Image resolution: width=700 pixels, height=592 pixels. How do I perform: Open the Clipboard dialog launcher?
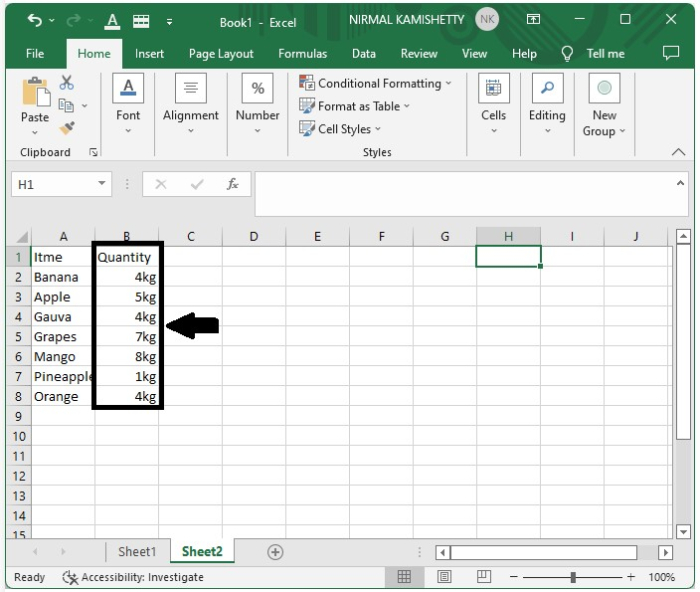[x=93, y=153]
